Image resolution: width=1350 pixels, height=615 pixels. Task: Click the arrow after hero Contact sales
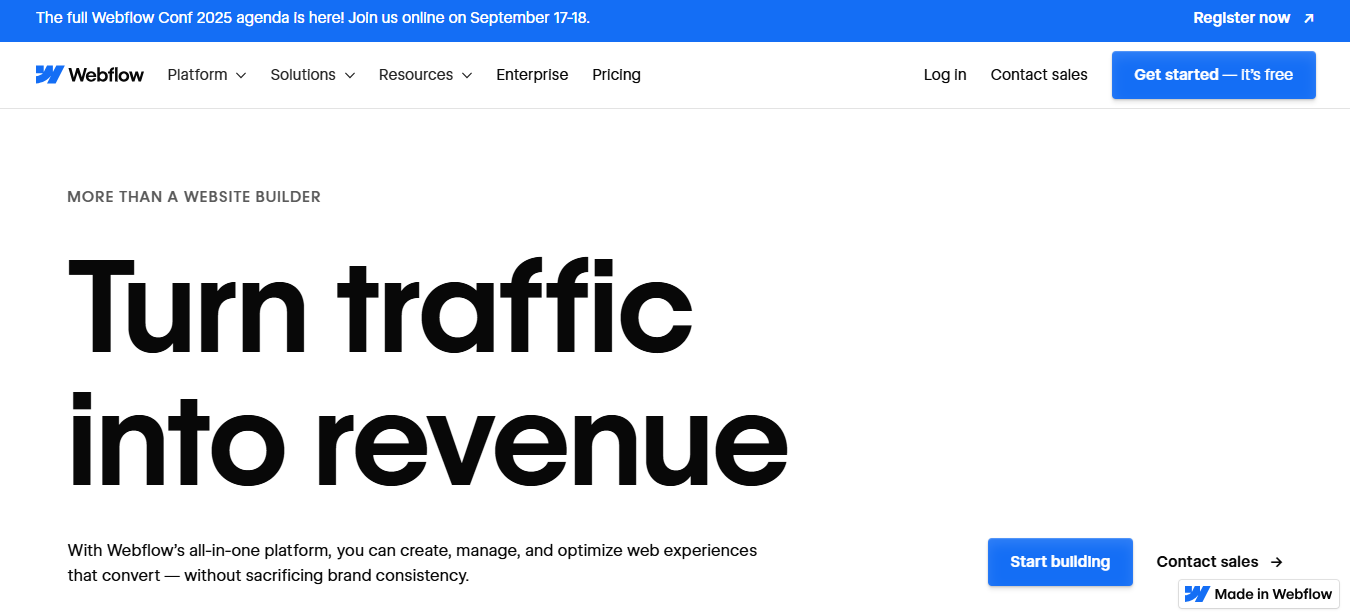pos(1276,562)
